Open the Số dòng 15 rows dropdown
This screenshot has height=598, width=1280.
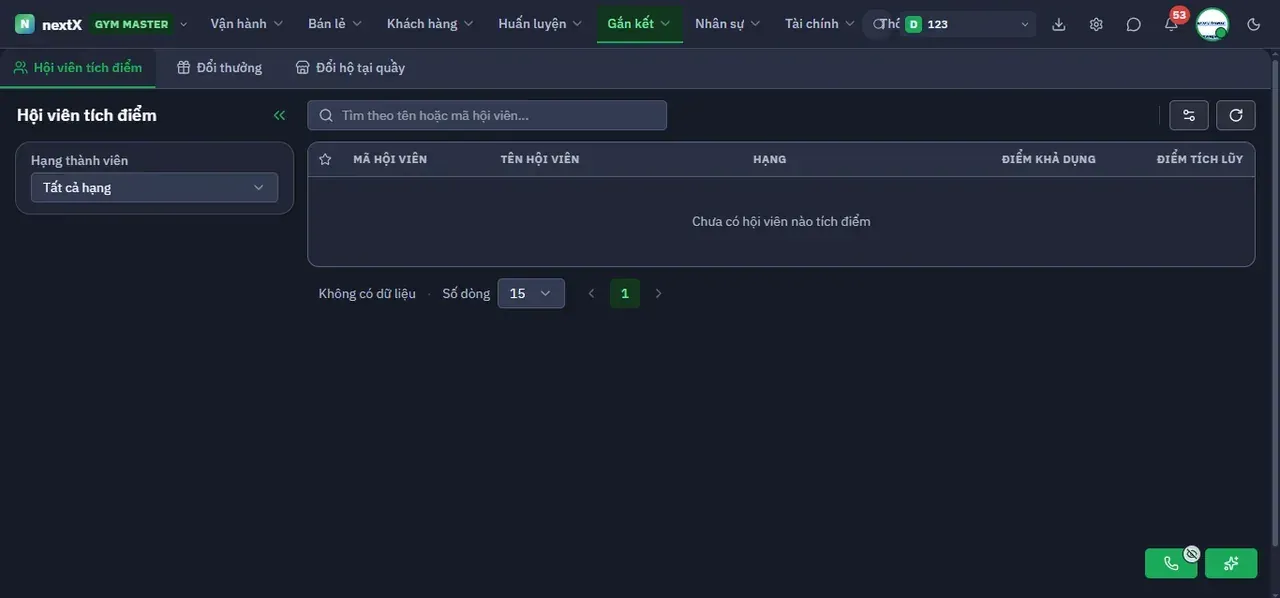tap(531, 293)
